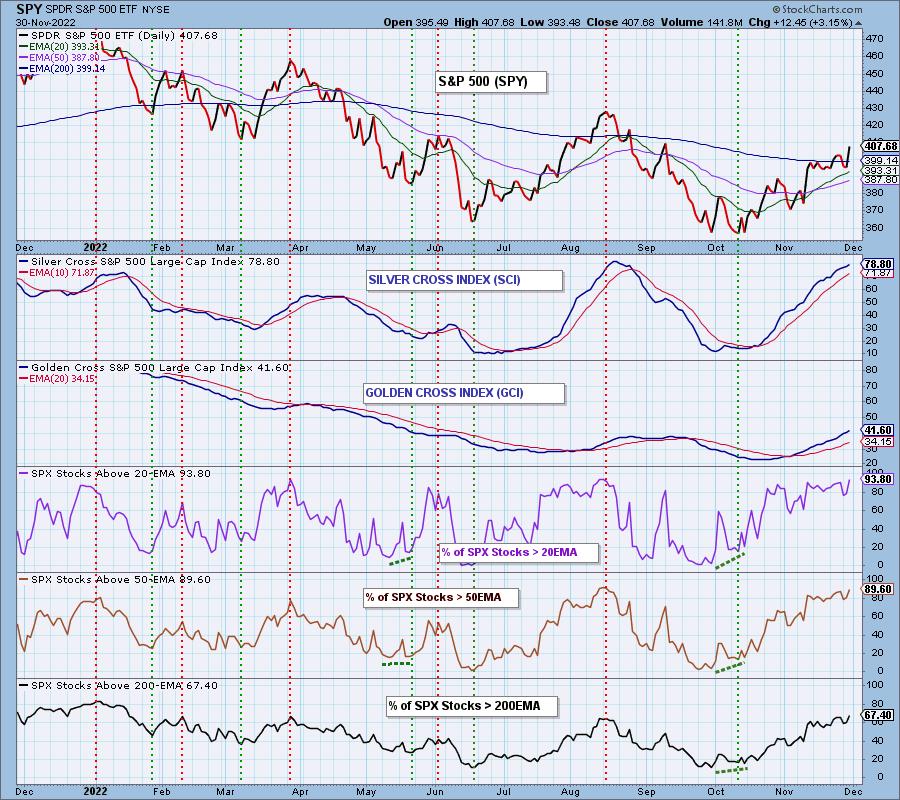Click the 'Close 407.68' header value

pos(618,22)
